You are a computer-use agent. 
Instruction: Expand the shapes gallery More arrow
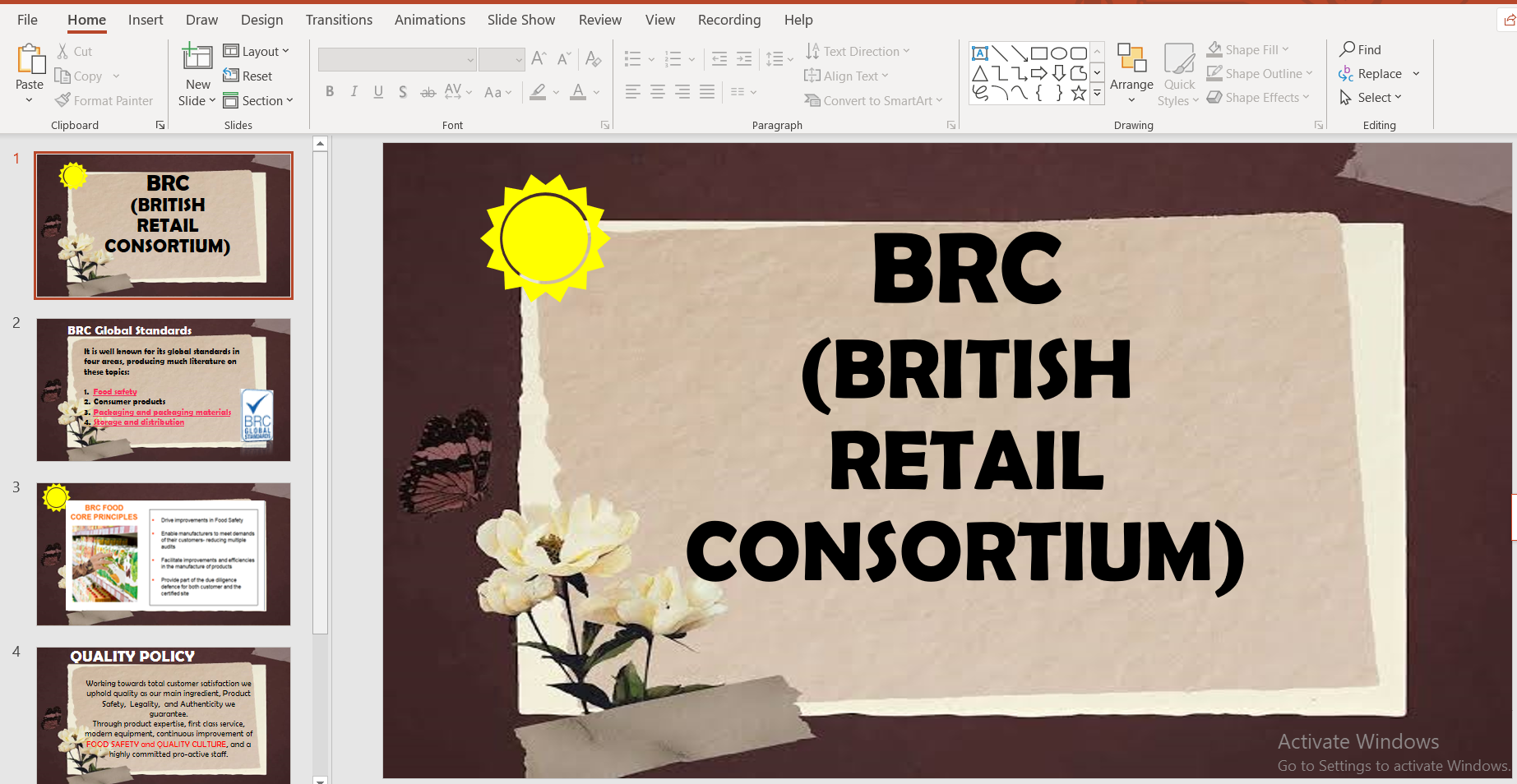1097,94
